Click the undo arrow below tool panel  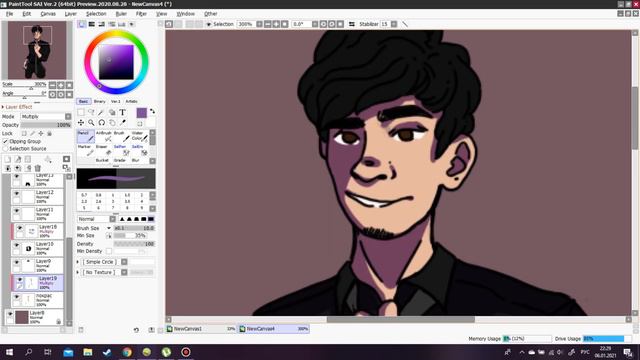click(x=136, y=330)
